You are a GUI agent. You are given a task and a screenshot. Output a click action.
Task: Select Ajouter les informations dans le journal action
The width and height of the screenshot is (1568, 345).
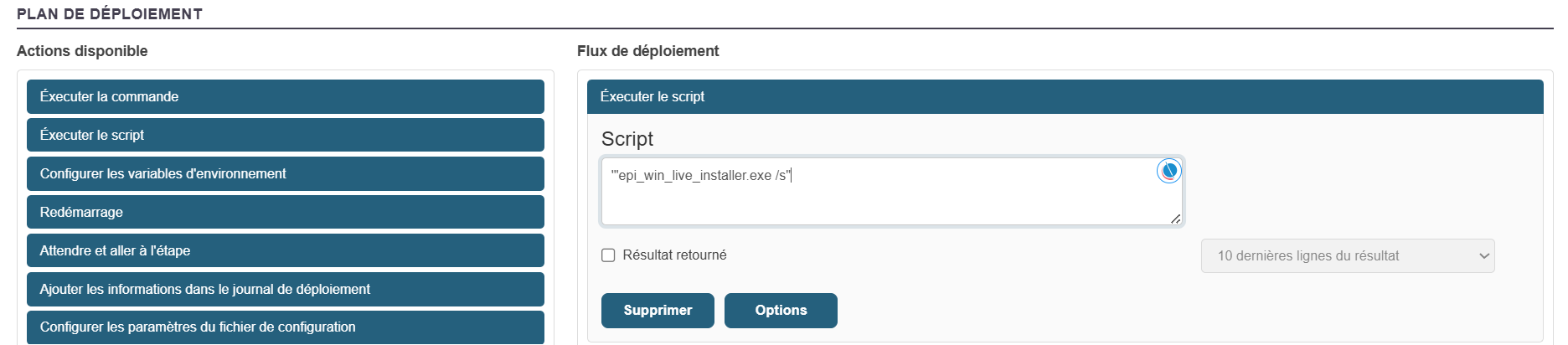[x=285, y=289]
